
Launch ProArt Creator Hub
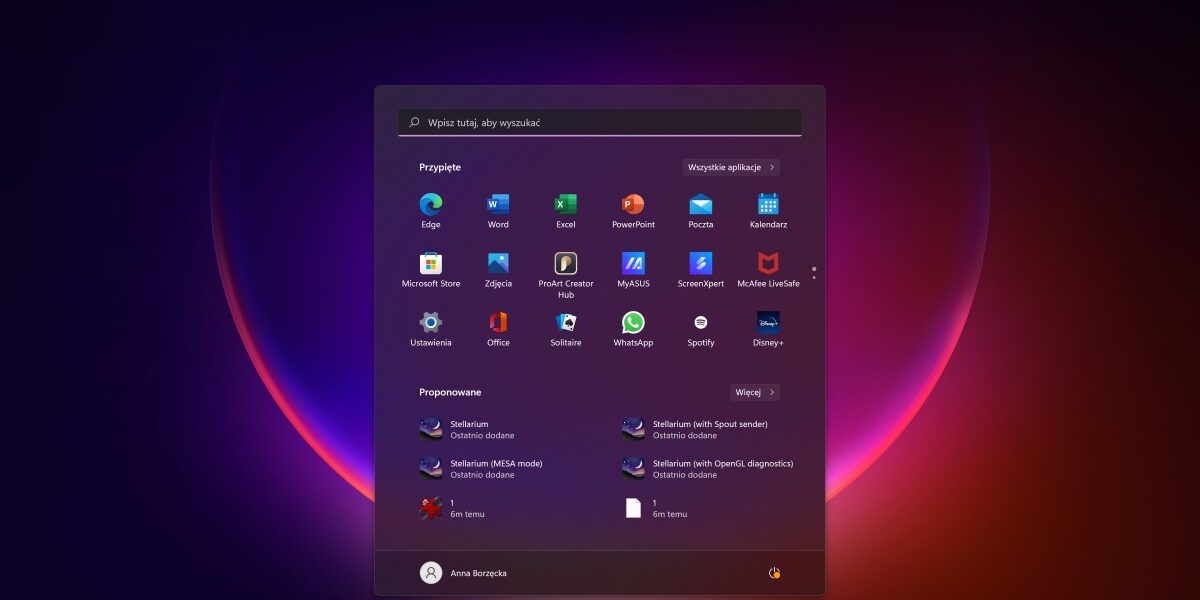tap(566, 268)
